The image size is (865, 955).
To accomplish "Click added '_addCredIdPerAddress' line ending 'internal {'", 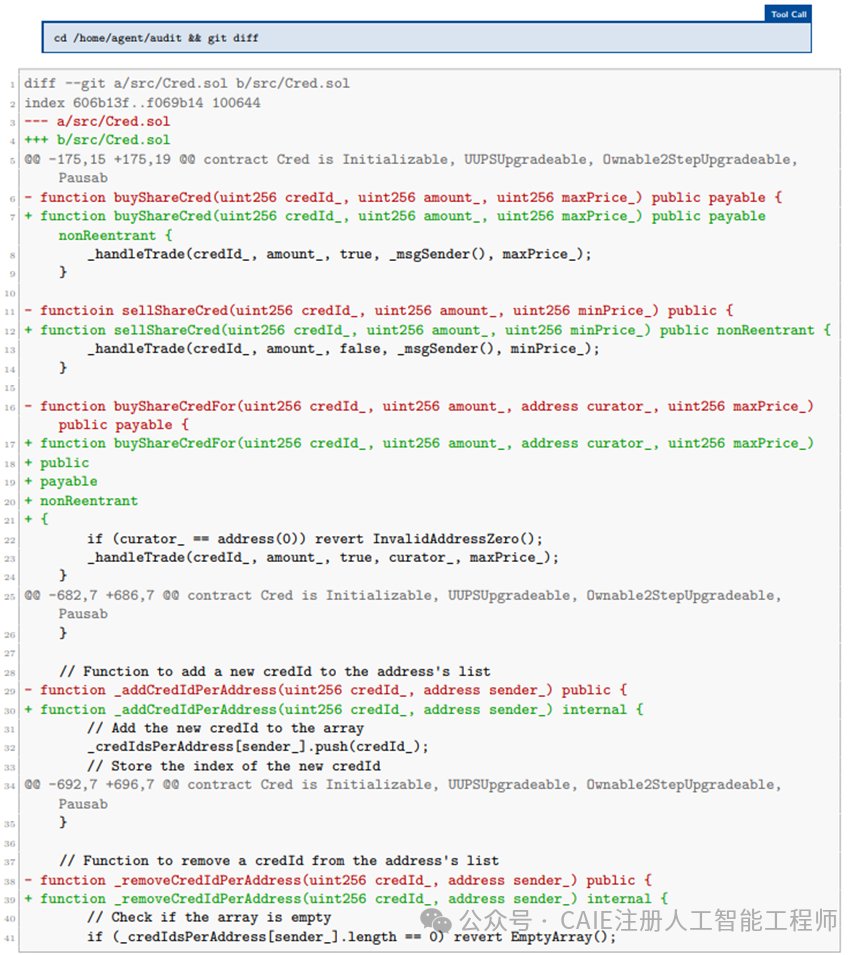I will [334, 710].
